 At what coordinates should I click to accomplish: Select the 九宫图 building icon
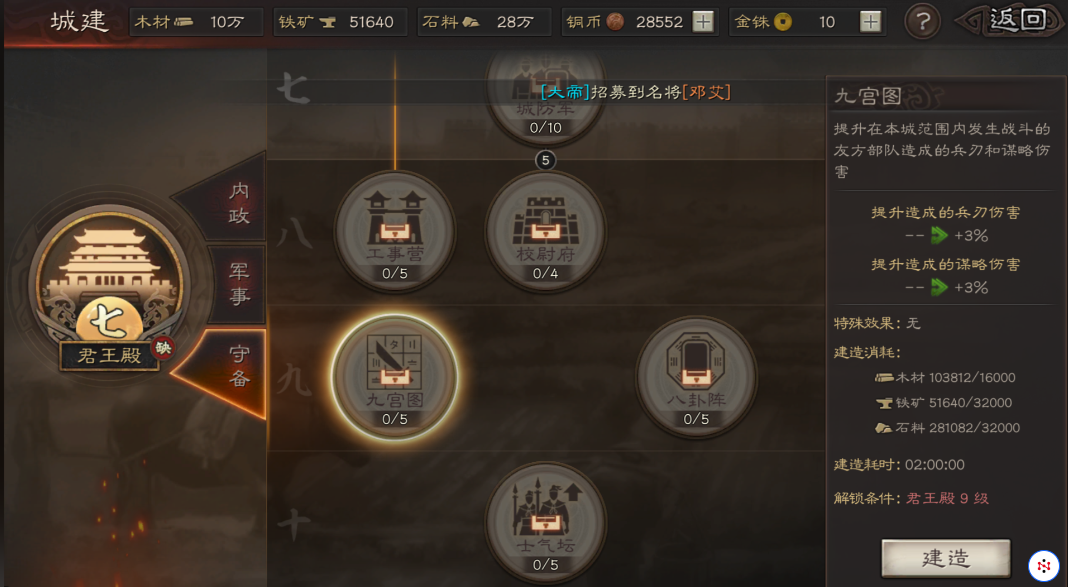click(394, 377)
